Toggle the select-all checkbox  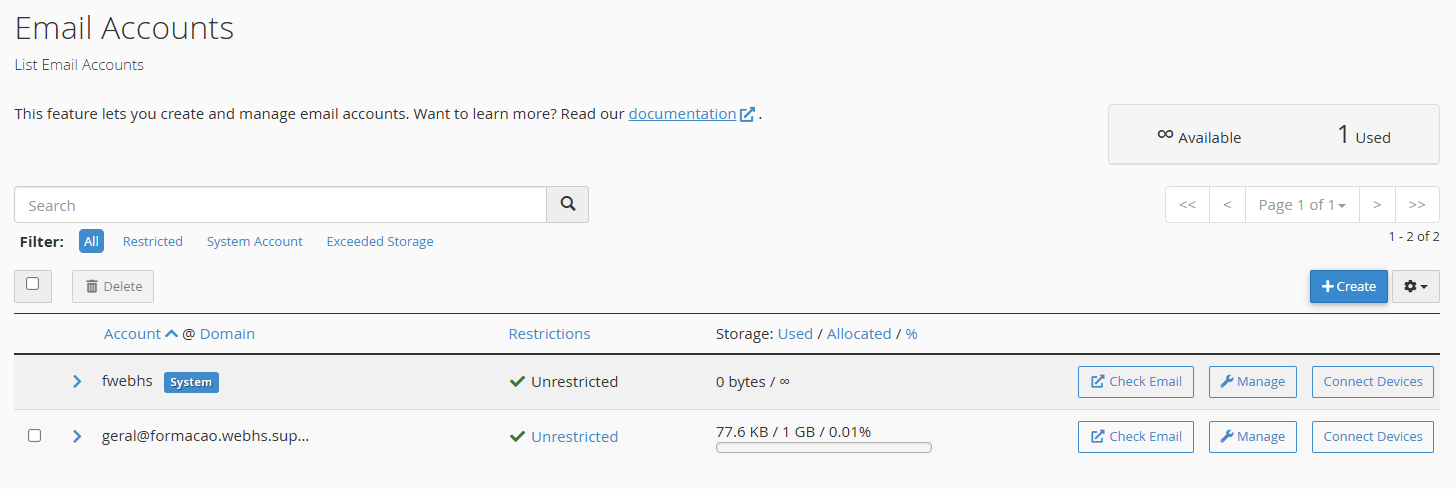33,284
